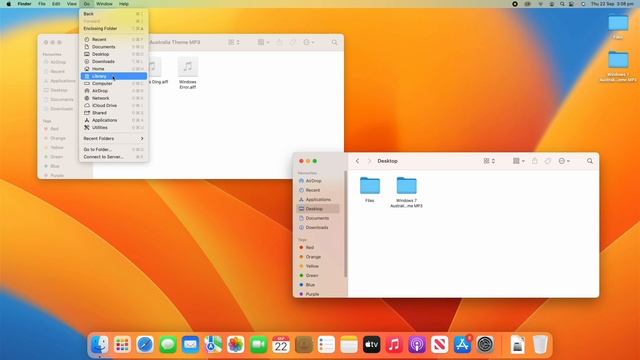
Task: Click the search icon in the Desktop window
Action: [590, 161]
